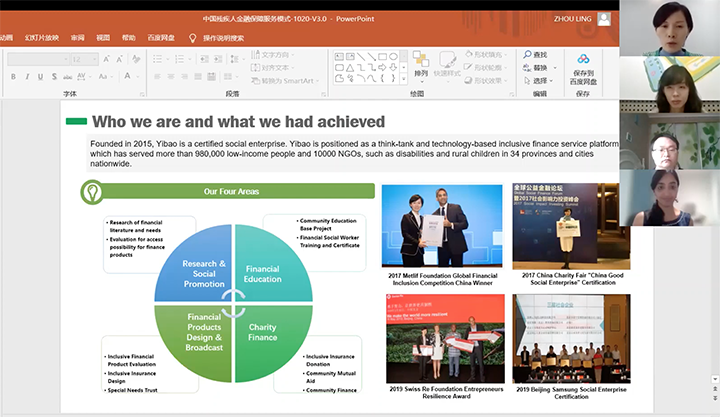Click the decrease indent icon
Image resolution: width=720 pixels, height=417 pixels.
[x=204, y=59]
